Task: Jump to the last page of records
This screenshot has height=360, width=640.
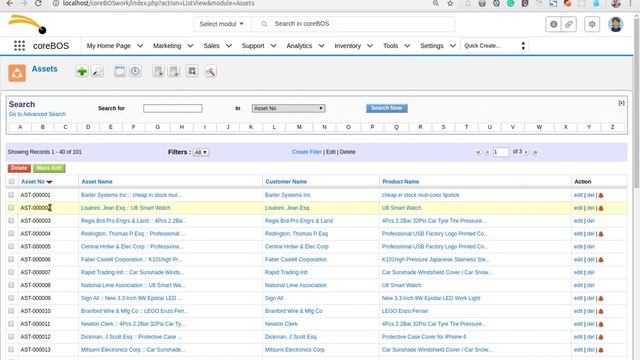Action: [x=535, y=152]
